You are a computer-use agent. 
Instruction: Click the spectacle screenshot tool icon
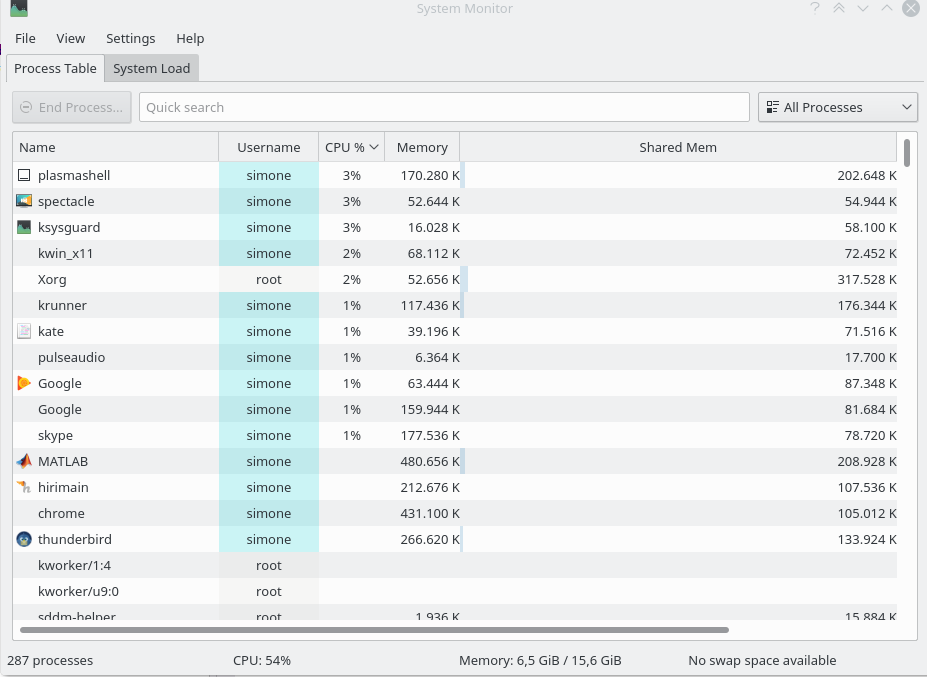[x=24, y=201]
